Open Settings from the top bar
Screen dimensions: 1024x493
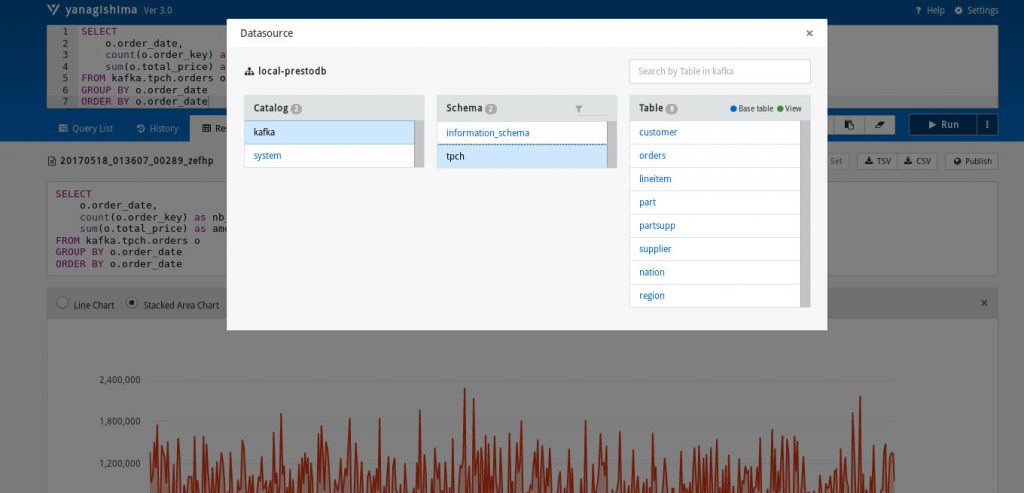pos(976,10)
